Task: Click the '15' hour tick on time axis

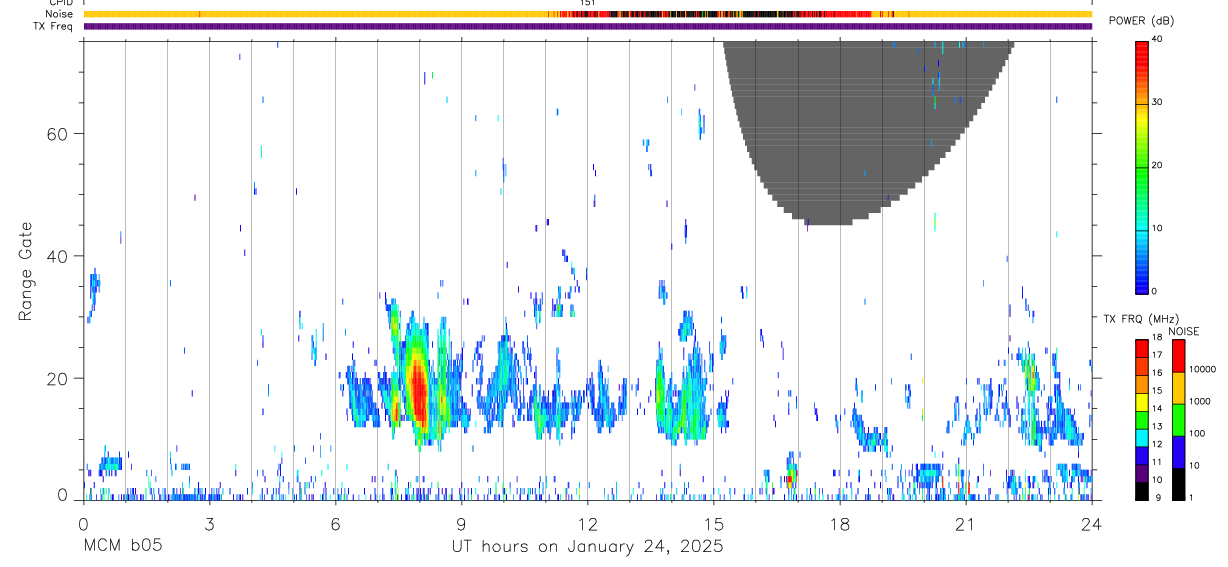Action: click(714, 523)
